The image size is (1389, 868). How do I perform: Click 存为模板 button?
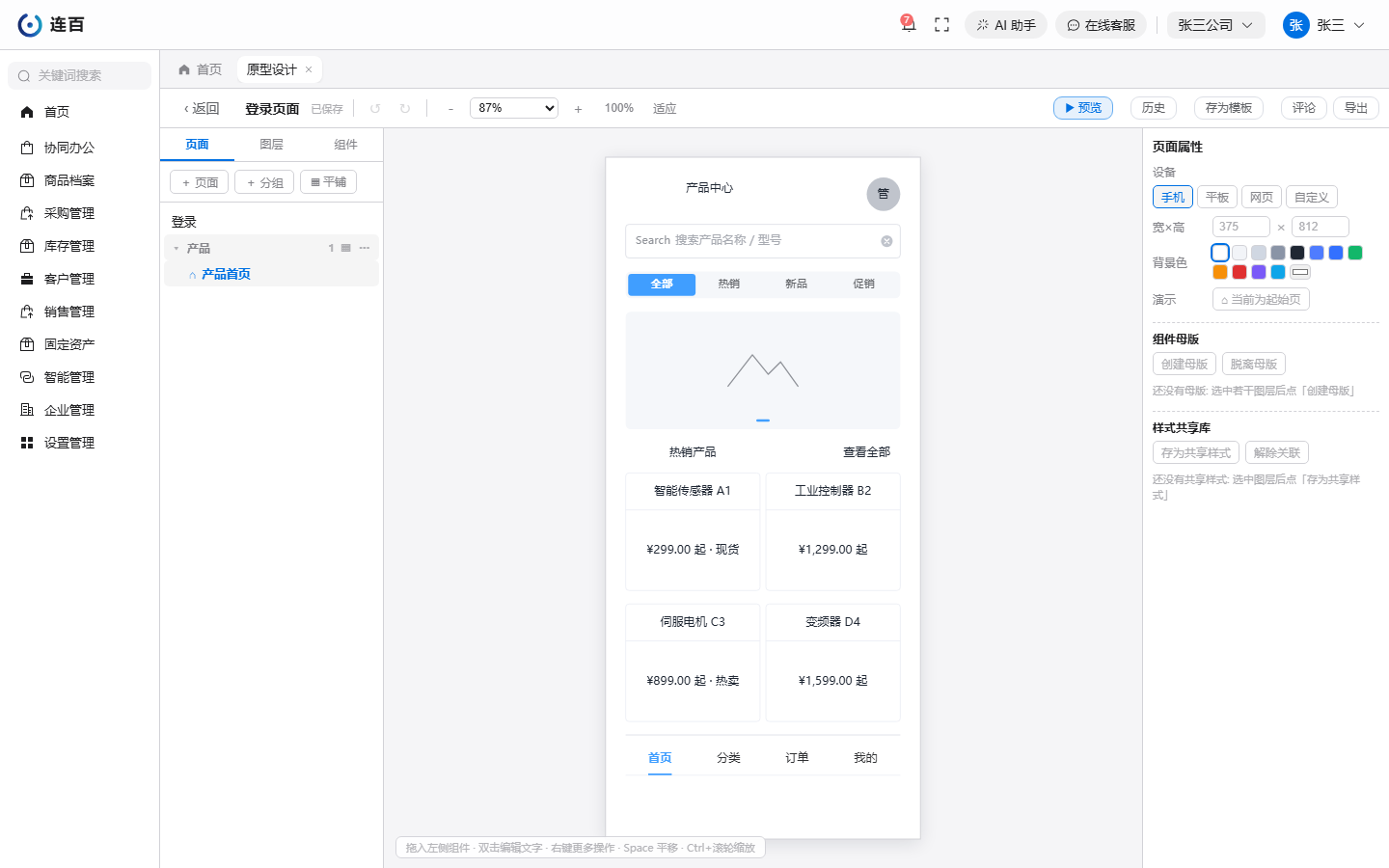pos(1229,108)
